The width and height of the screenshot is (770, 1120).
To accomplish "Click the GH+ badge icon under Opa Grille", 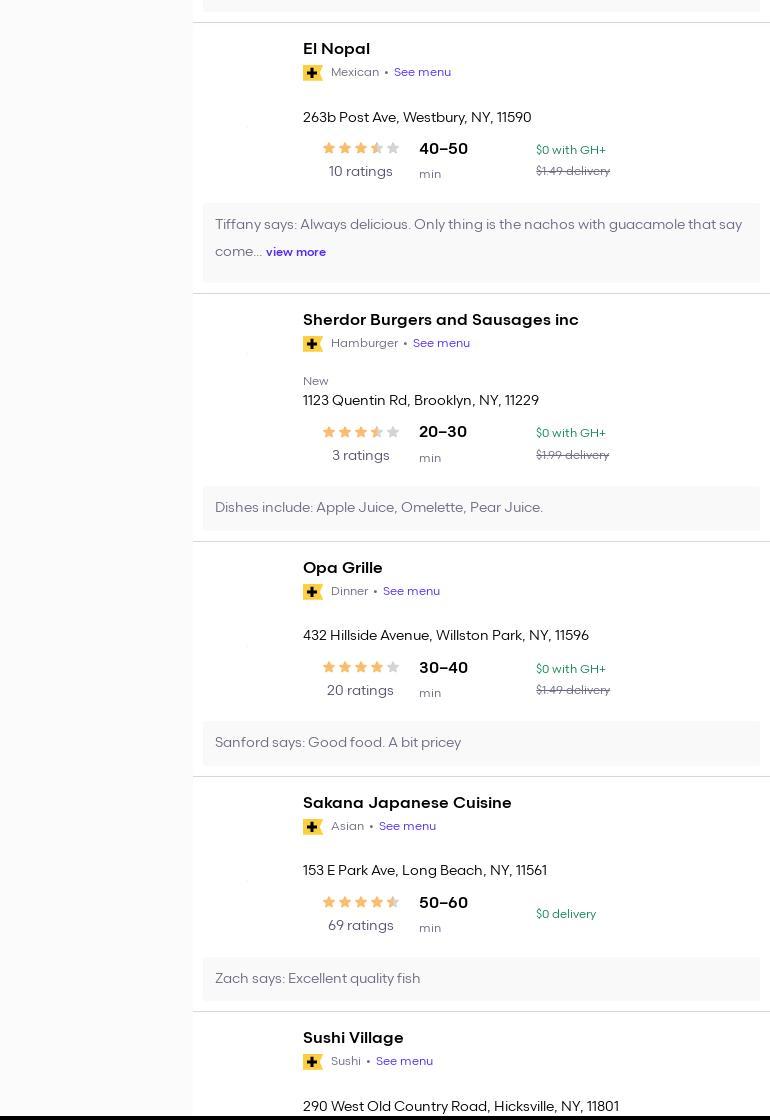I will (x=312, y=592).
